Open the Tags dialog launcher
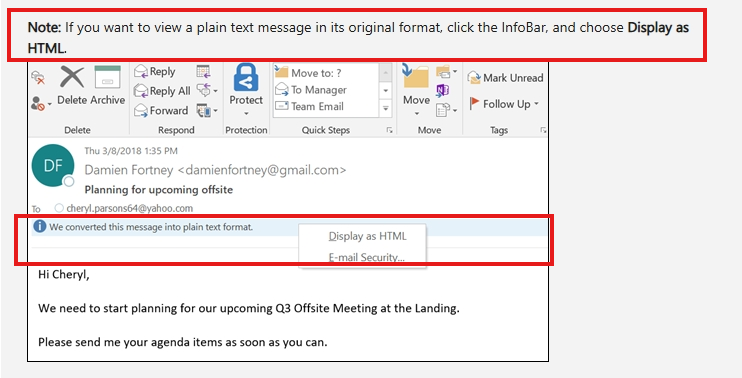The image size is (742, 378). point(543,130)
